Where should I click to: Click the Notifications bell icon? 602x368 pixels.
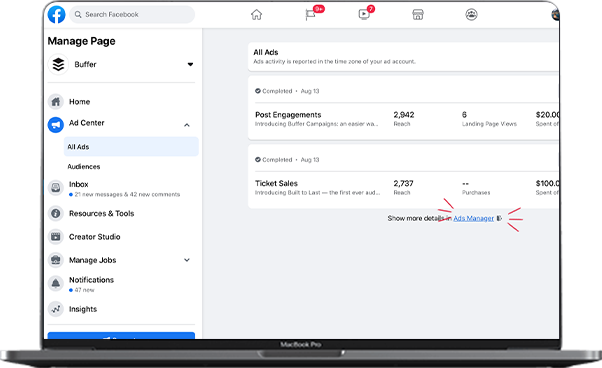click(56, 284)
